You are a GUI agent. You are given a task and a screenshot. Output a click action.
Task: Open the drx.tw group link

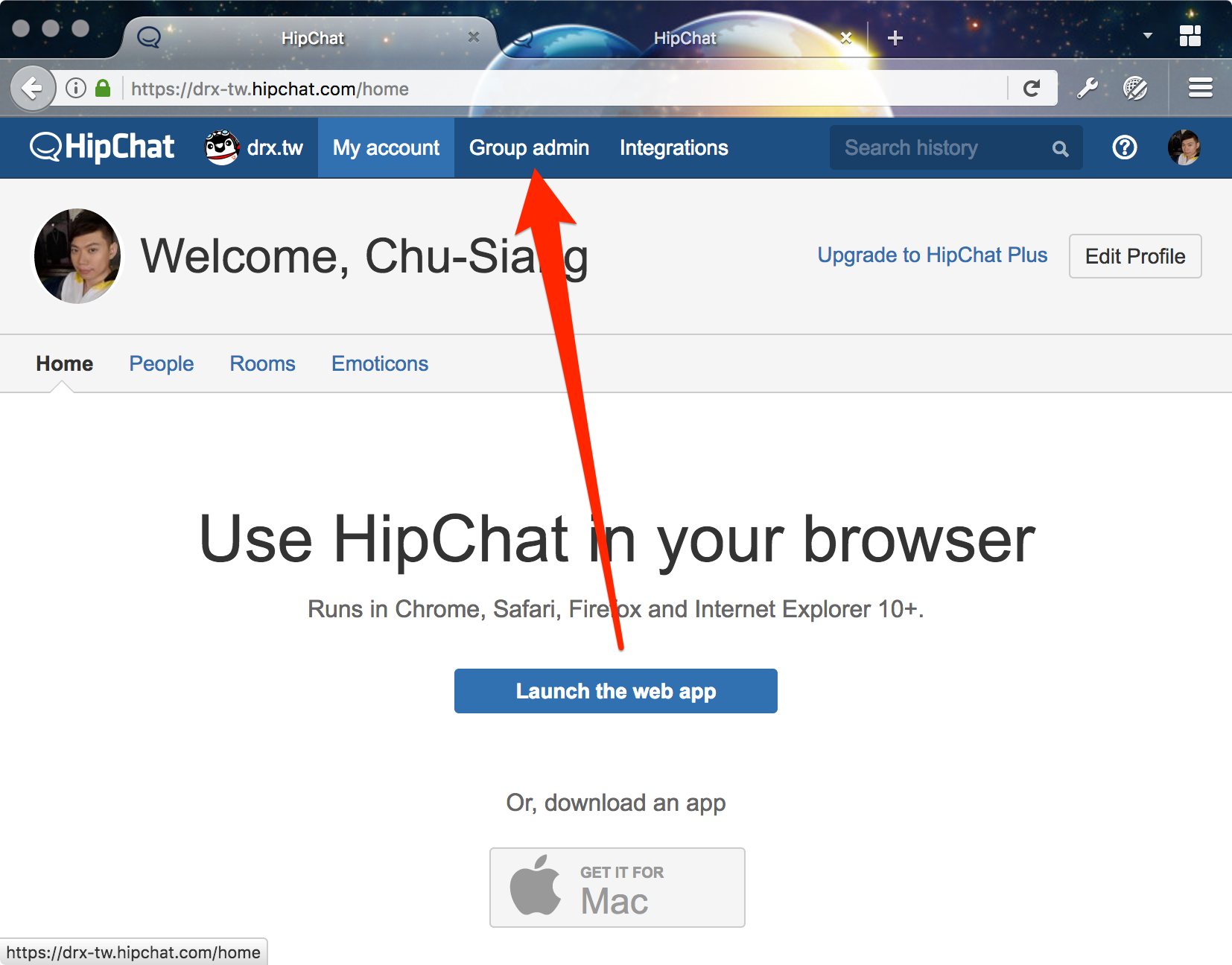pos(254,147)
